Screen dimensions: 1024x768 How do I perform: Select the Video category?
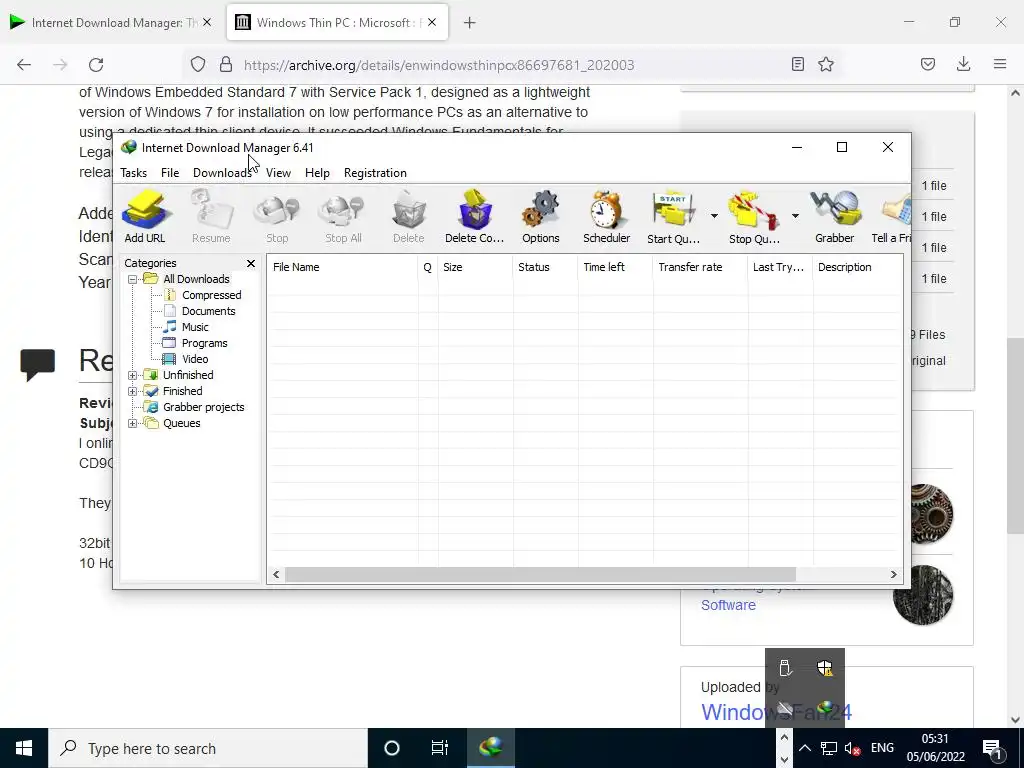click(x=195, y=359)
